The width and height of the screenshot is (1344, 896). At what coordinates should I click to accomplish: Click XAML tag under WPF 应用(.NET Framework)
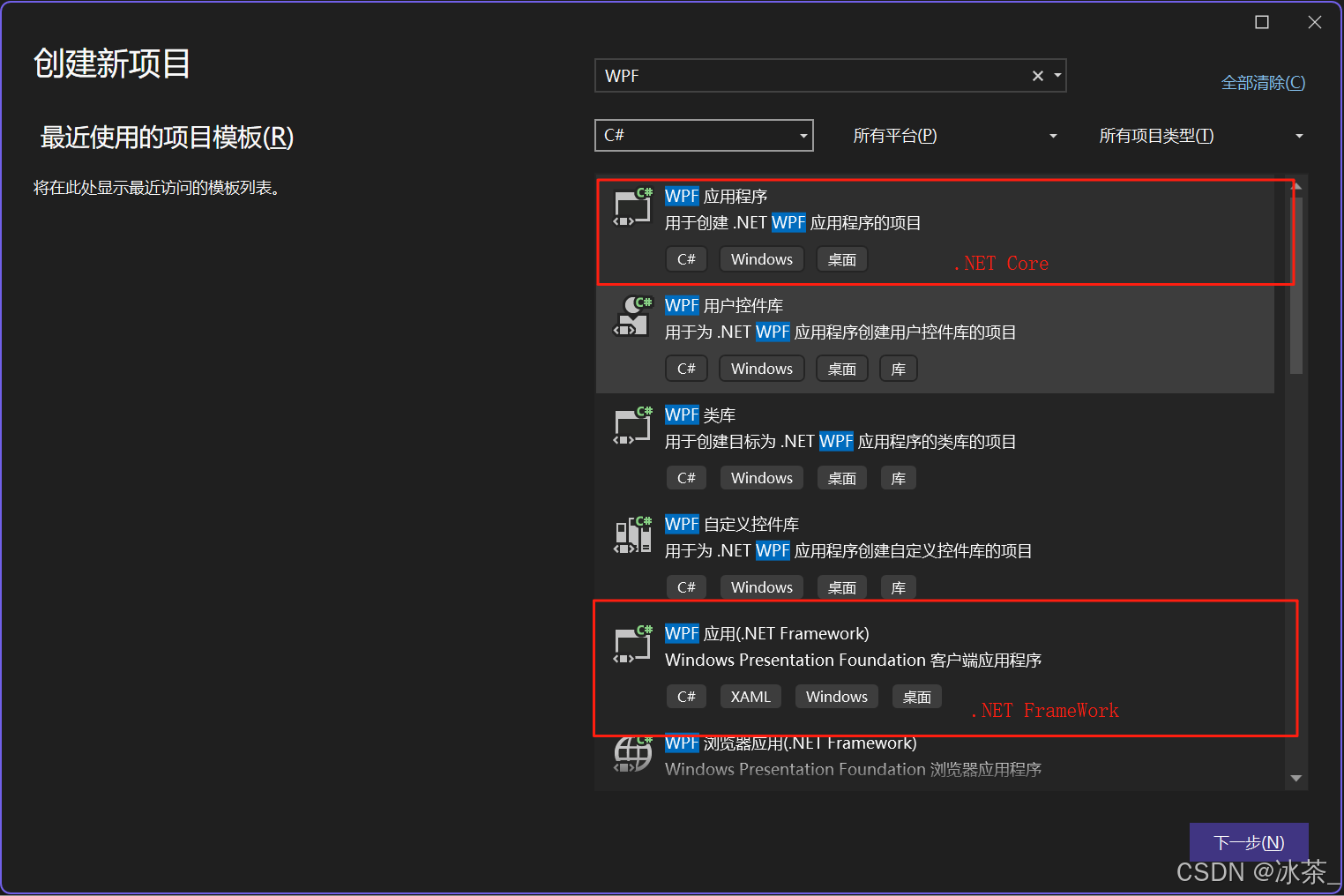tap(750, 697)
